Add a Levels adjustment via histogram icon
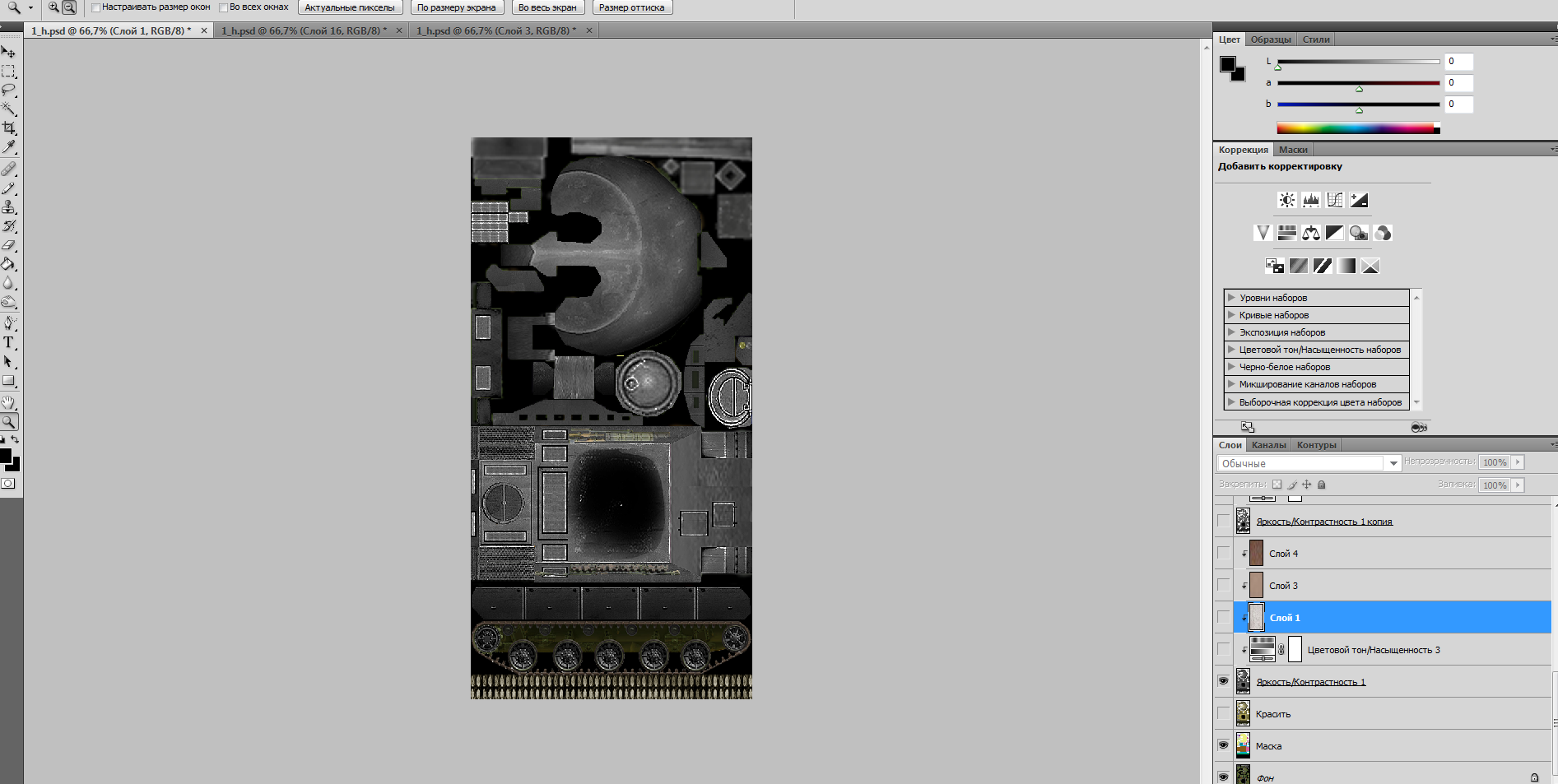Viewport: 1558px width, 784px height. pos(1311,200)
